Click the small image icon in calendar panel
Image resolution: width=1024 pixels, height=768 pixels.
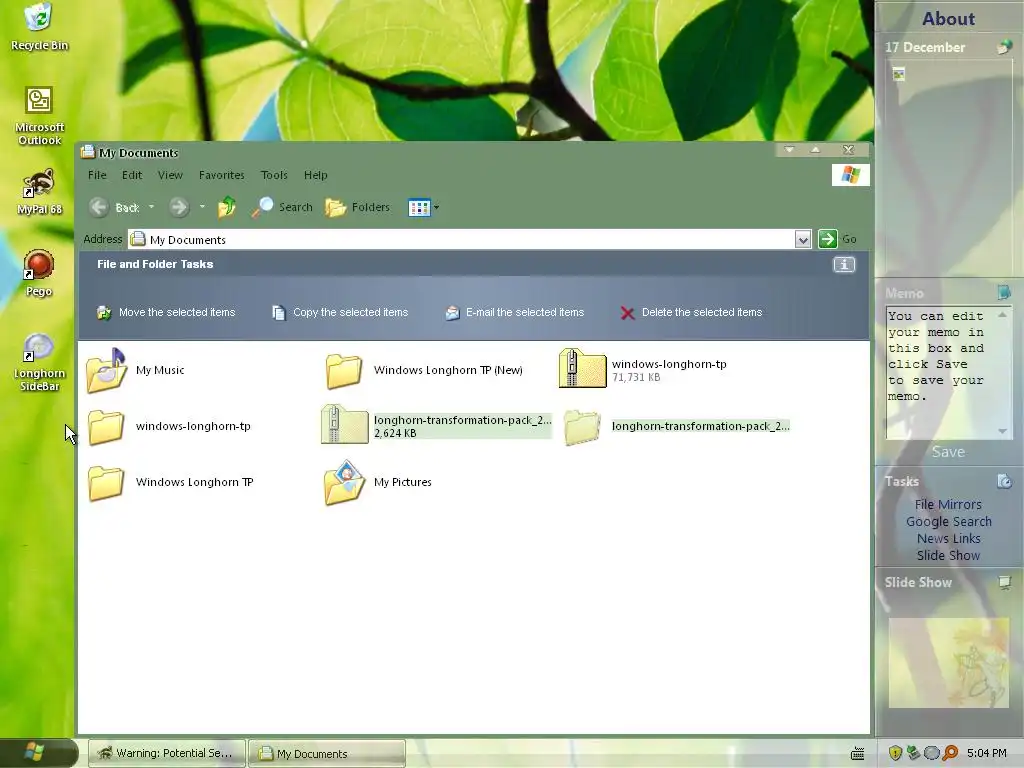[x=899, y=74]
